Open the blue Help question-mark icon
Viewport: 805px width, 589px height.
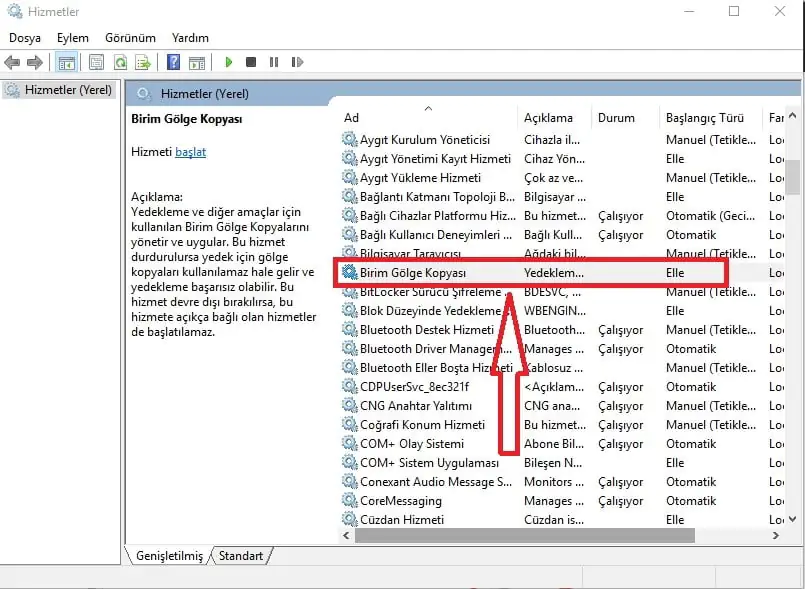(x=174, y=62)
